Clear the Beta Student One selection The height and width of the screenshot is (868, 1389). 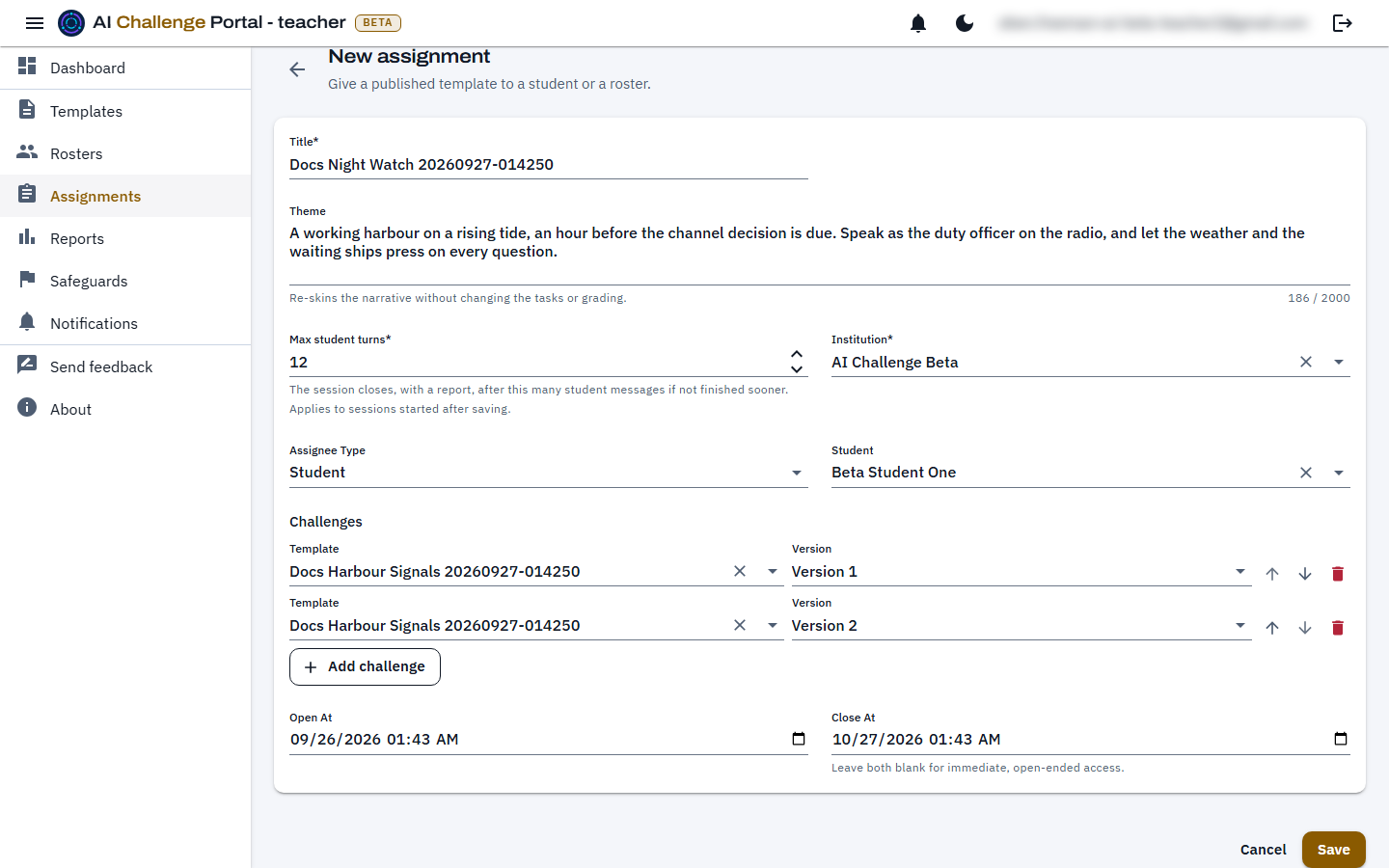click(1306, 473)
